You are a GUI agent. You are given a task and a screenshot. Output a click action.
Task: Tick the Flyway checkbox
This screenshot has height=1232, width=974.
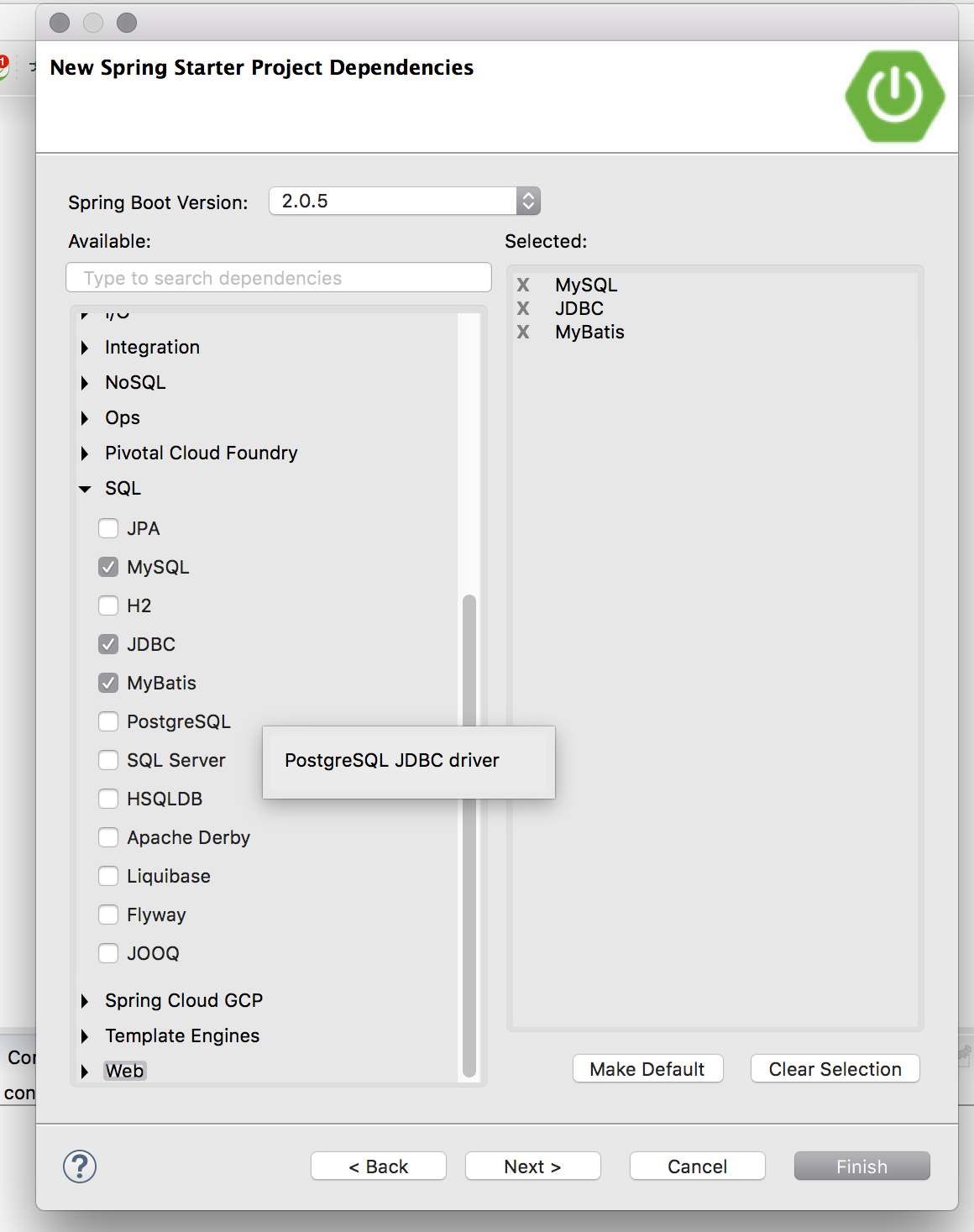point(108,915)
